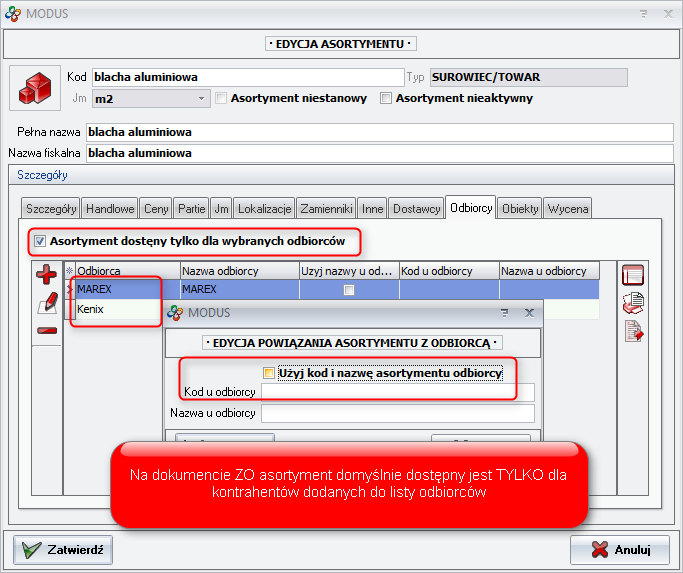Click the Nazwa fiskalna input field
Image resolution: width=683 pixels, height=573 pixels.
tap(379, 153)
